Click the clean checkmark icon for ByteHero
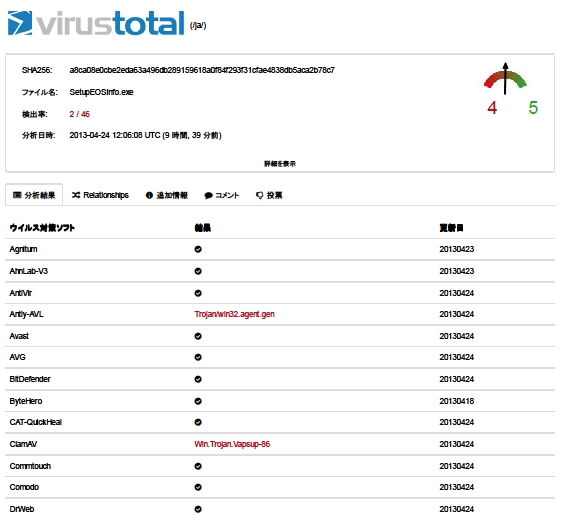Viewport: 574px width, 528px height. [x=198, y=401]
